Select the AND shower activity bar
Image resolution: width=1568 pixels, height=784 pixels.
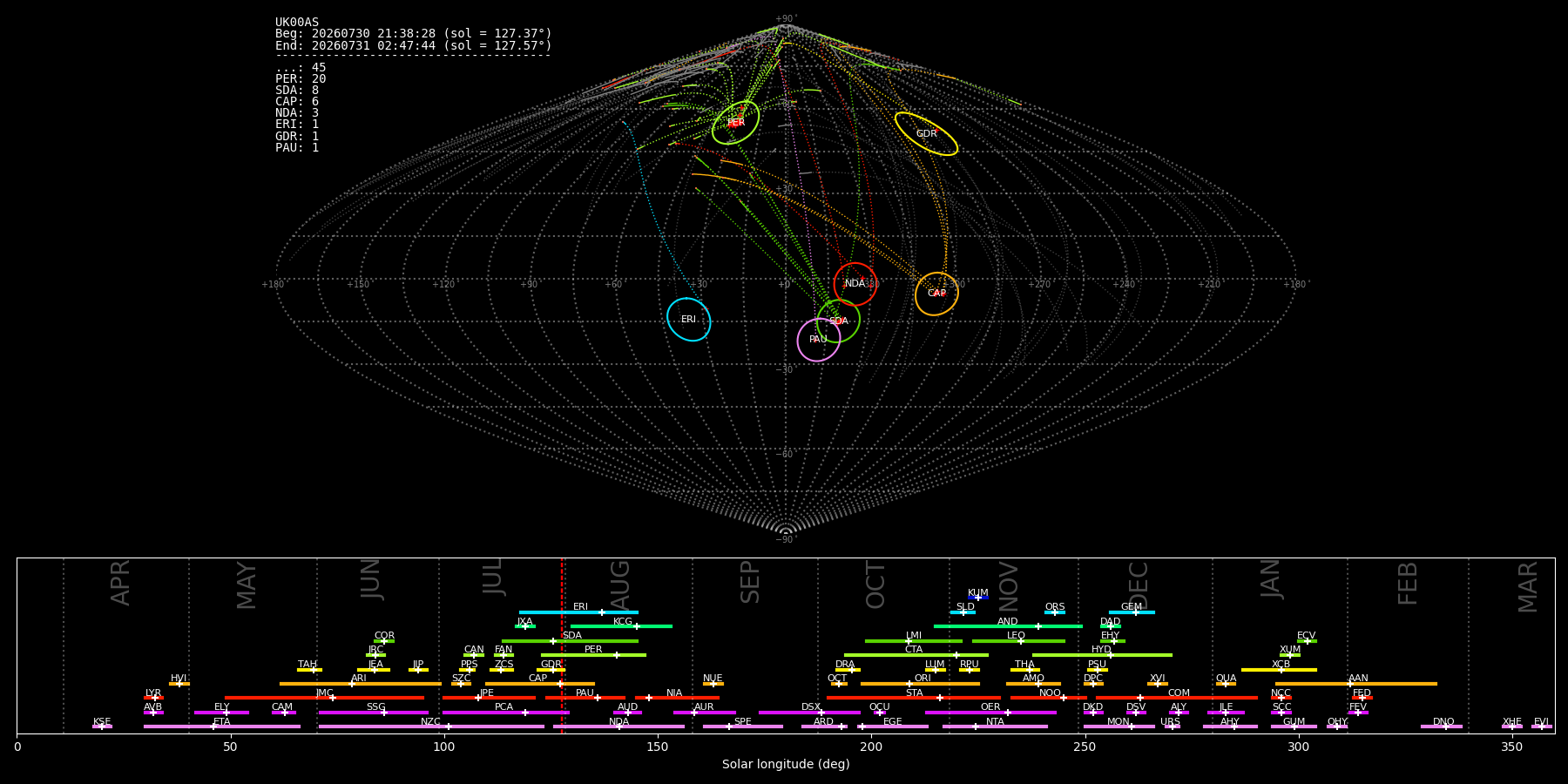tap(1008, 626)
